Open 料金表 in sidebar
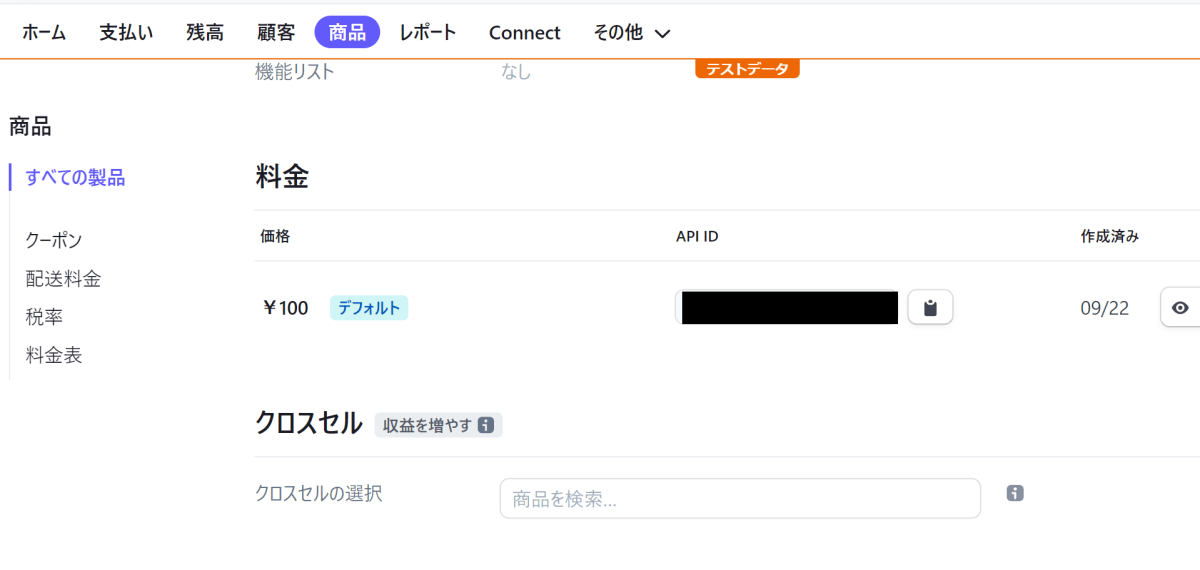Viewport: 1200px width, 570px height. point(54,355)
